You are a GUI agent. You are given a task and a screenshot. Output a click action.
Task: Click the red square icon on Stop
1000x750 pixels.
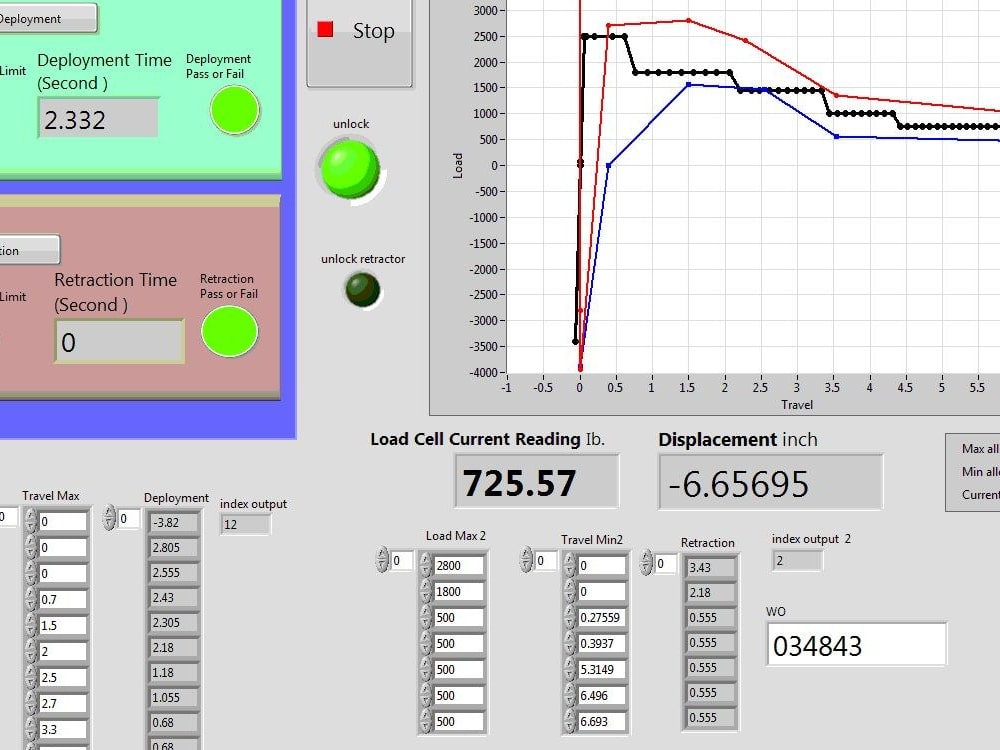tap(325, 29)
